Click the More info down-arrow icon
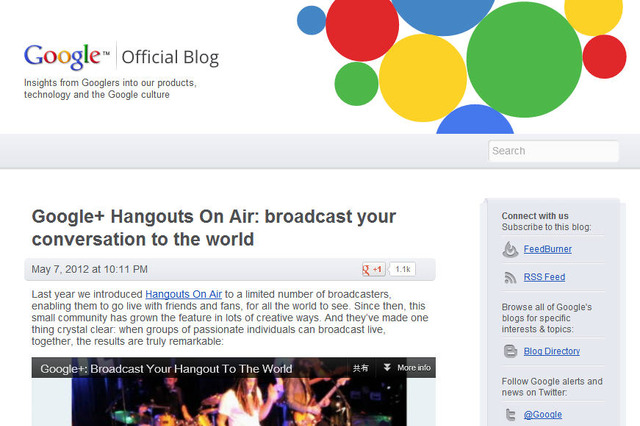The image size is (640, 426). [x=387, y=368]
